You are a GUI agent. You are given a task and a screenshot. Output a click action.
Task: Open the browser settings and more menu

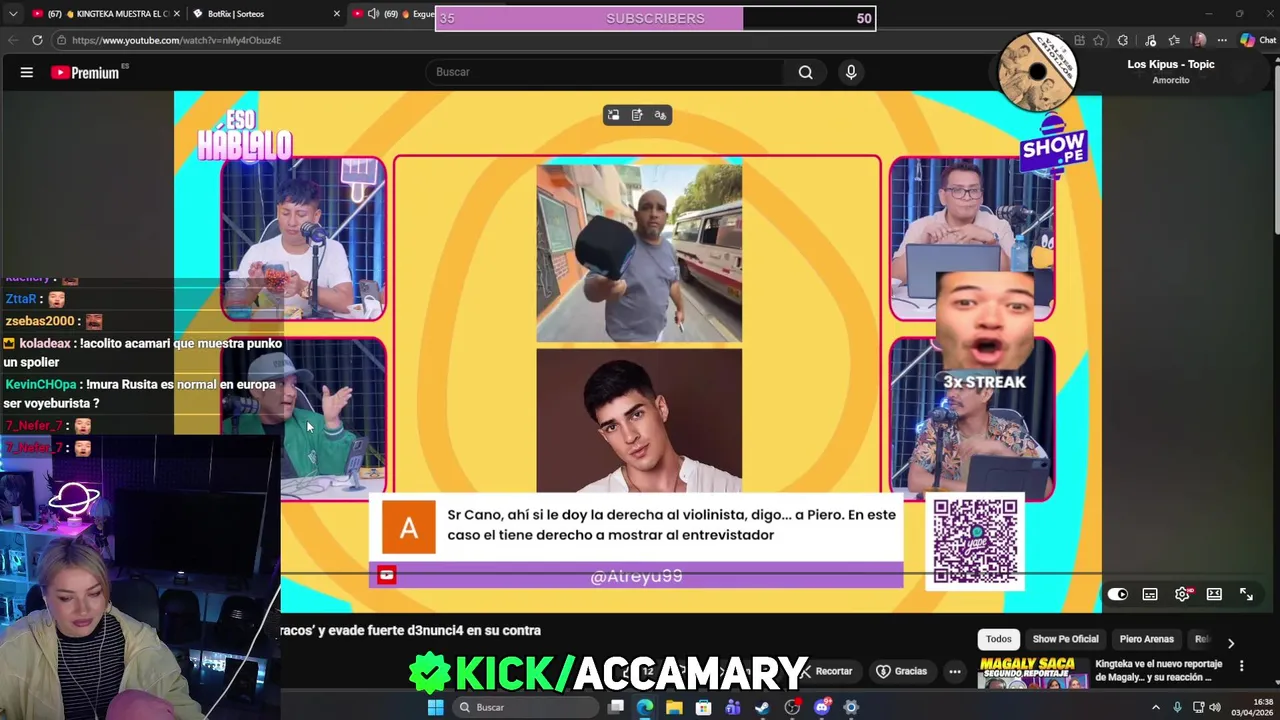tap(1222, 40)
